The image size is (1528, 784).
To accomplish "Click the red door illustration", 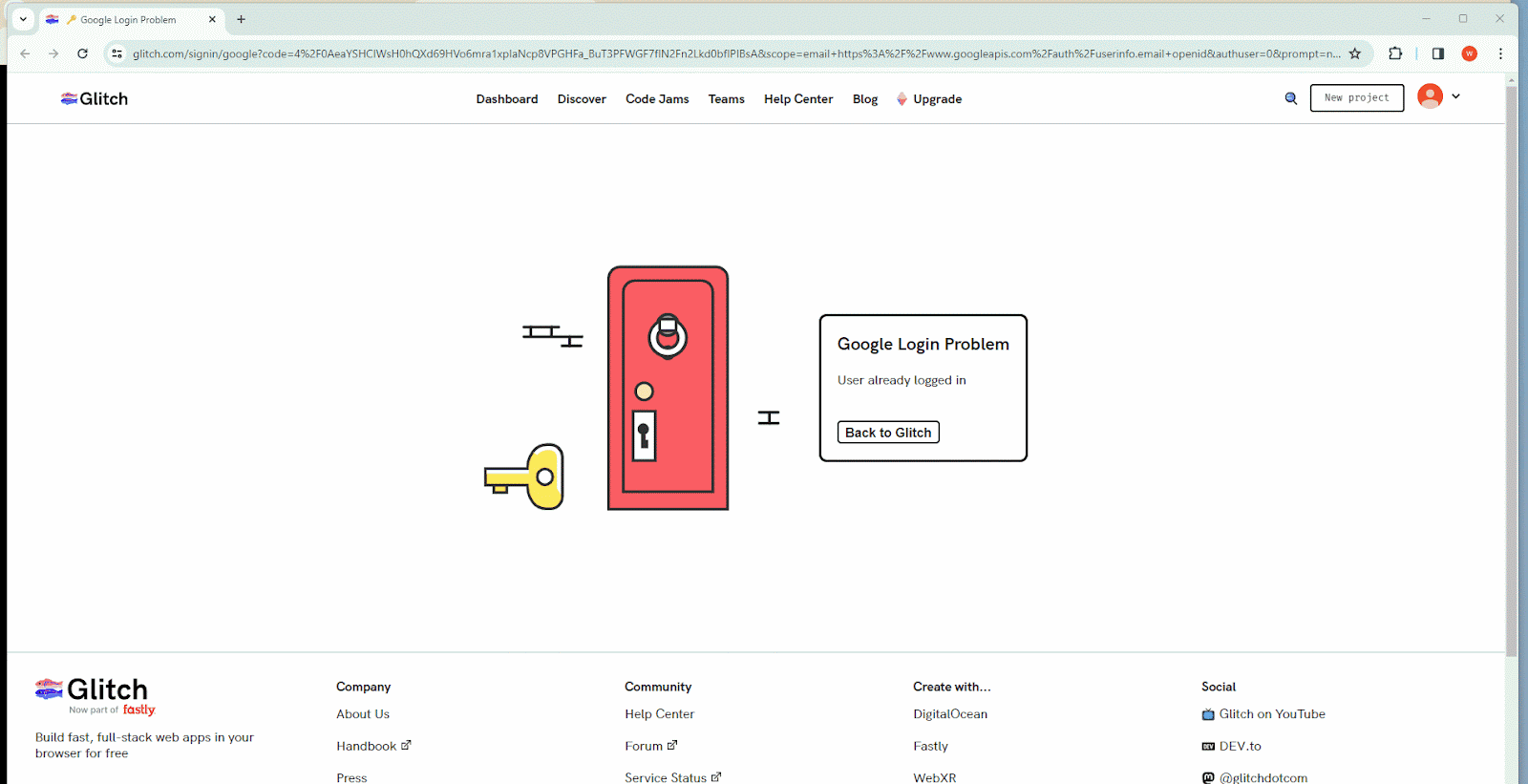I will 668,388.
